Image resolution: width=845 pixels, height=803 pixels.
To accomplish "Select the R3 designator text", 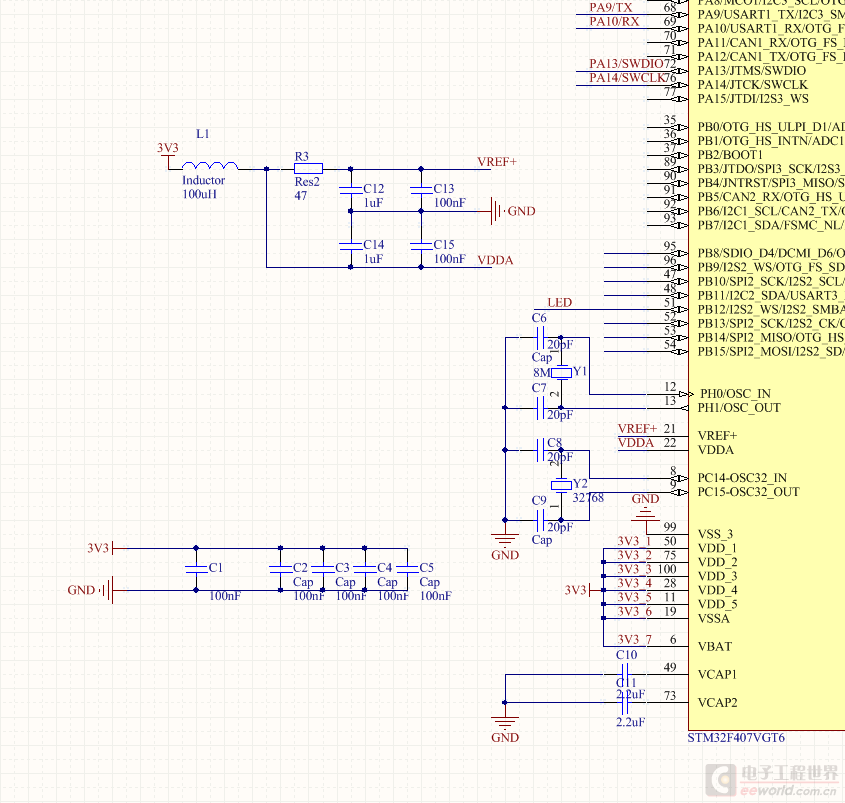I will point(302,156).
